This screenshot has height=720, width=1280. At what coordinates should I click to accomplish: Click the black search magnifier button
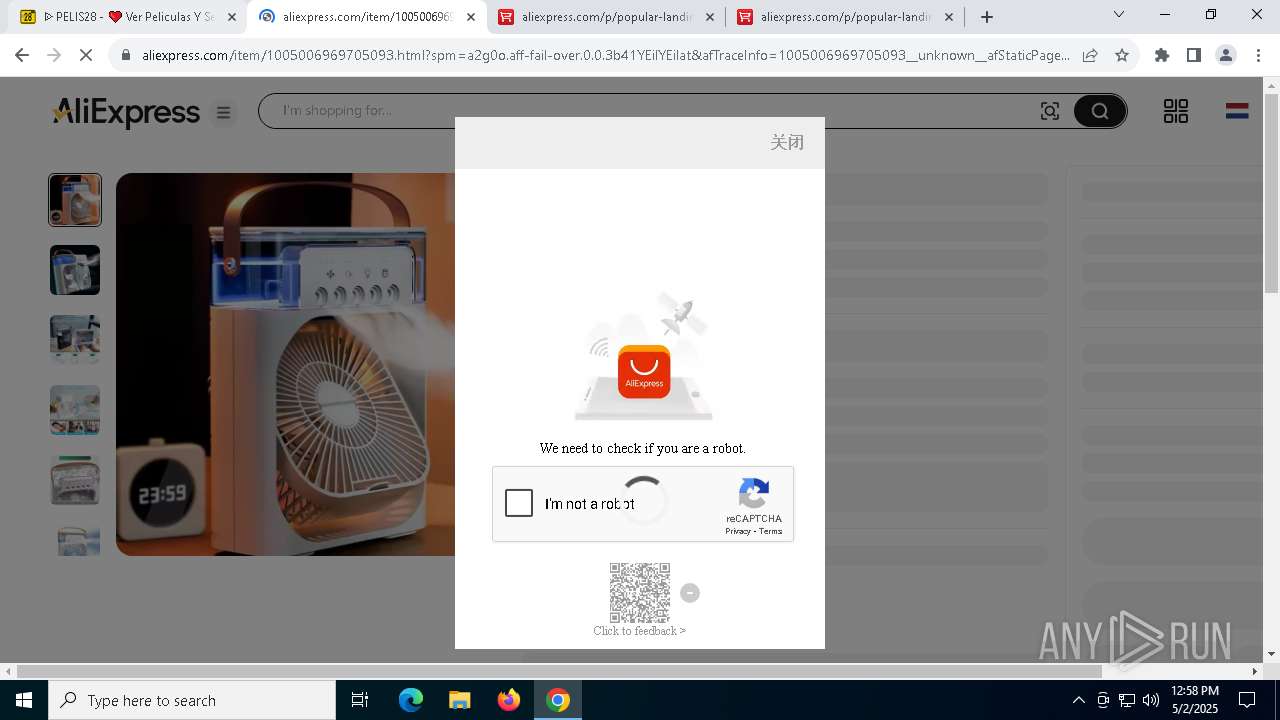tap(1100, 111)
